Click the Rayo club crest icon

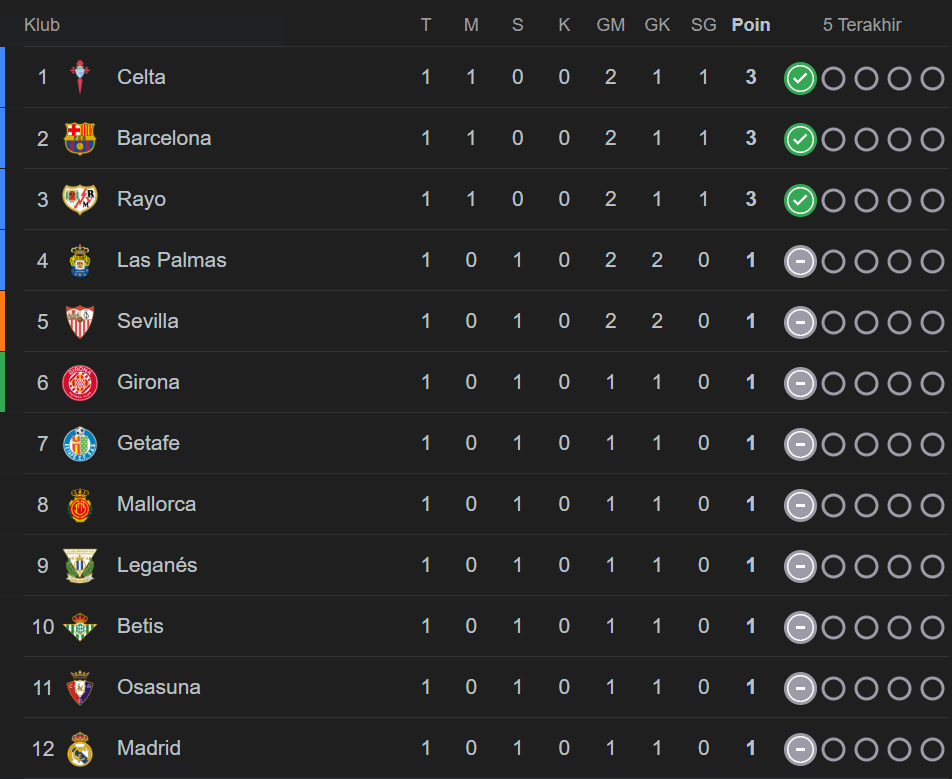(80, 199)
